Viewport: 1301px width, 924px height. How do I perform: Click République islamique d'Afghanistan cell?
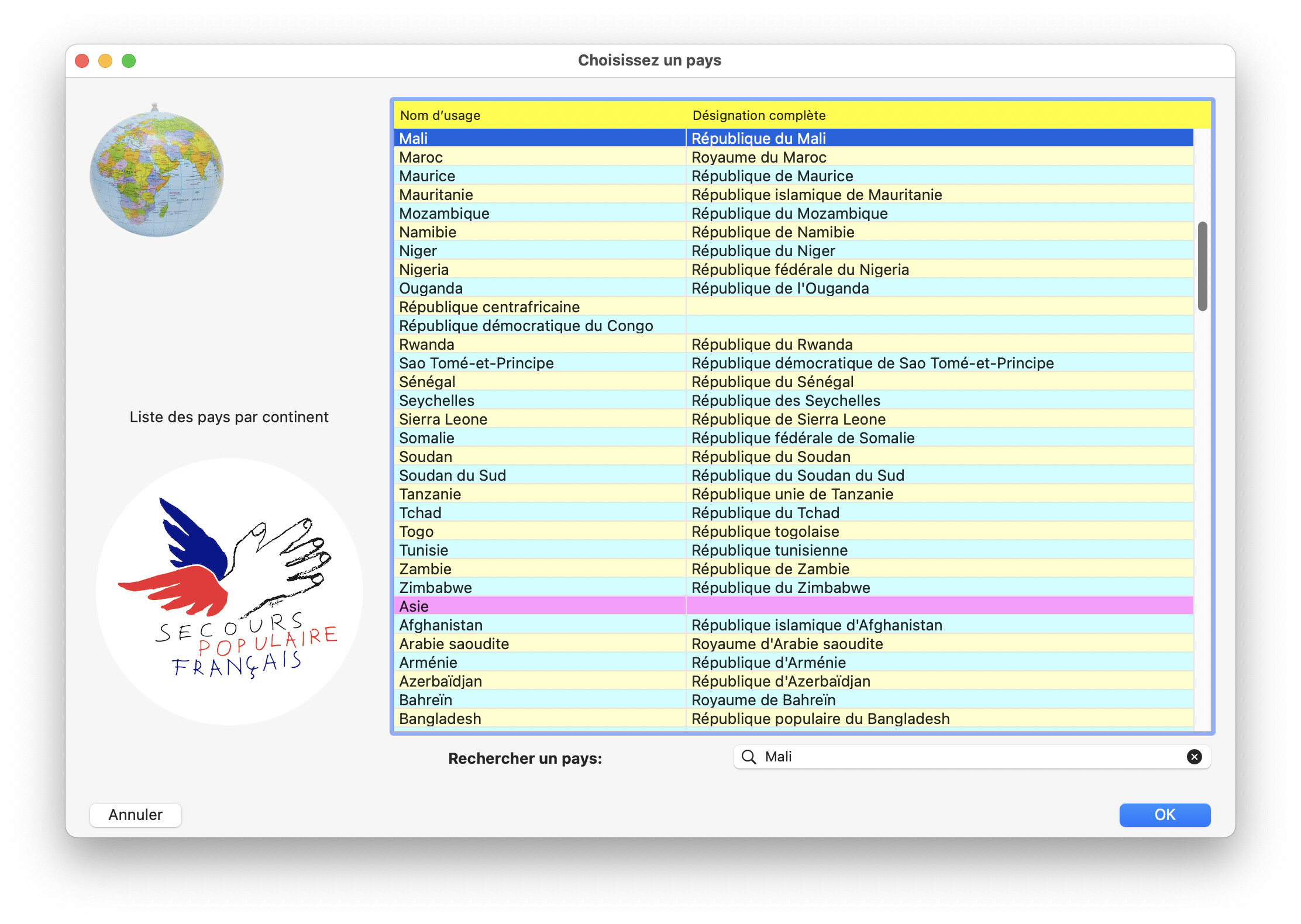pos(940,625)
